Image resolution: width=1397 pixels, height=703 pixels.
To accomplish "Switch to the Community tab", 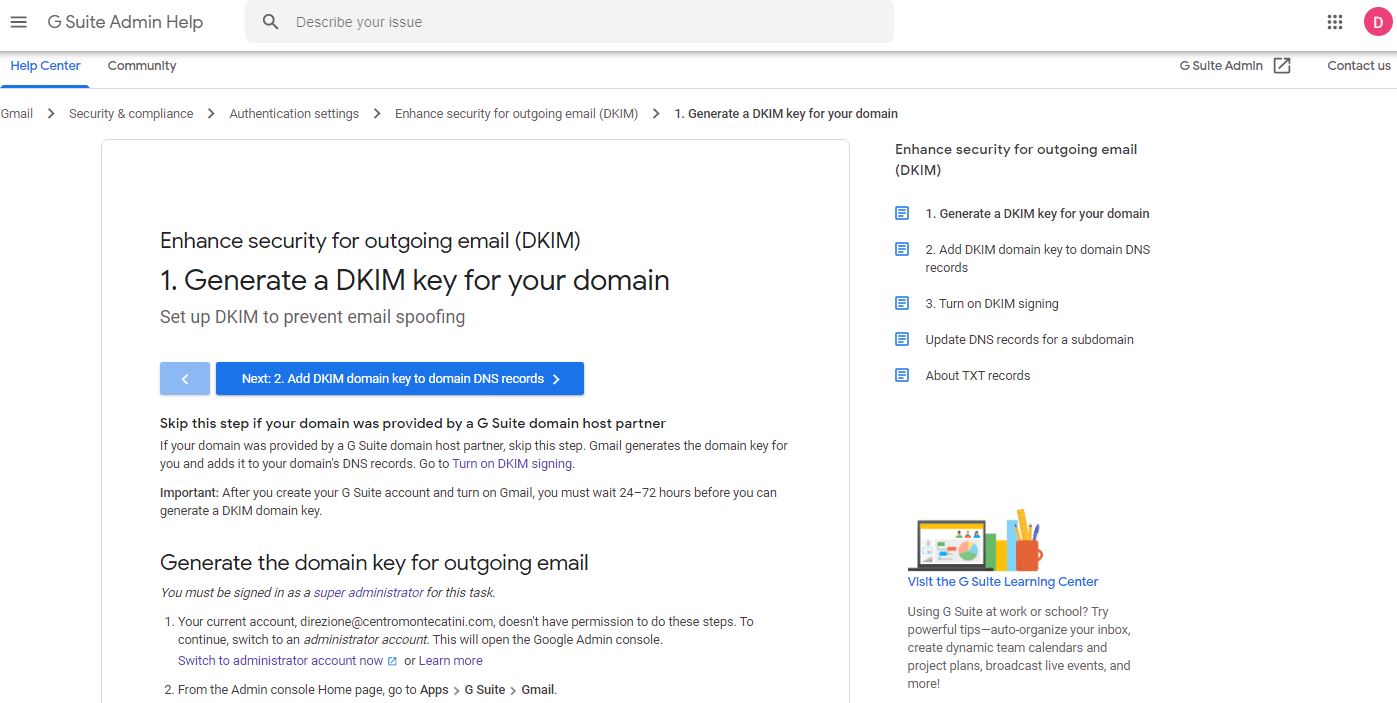I will click(x=142, y=66).
